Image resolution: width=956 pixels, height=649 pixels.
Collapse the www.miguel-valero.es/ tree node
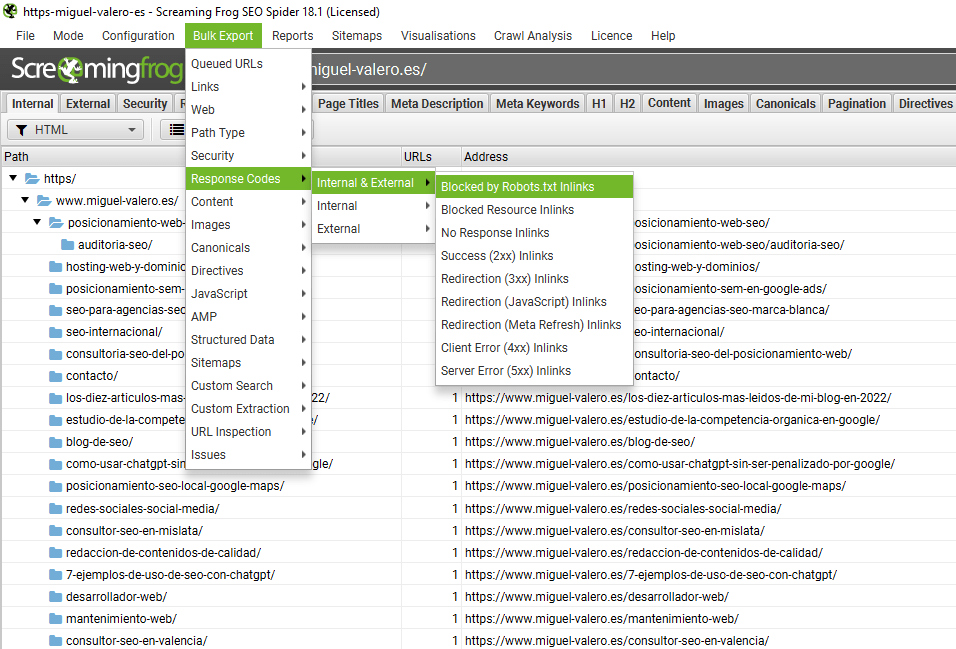click(x=25, y=200)
